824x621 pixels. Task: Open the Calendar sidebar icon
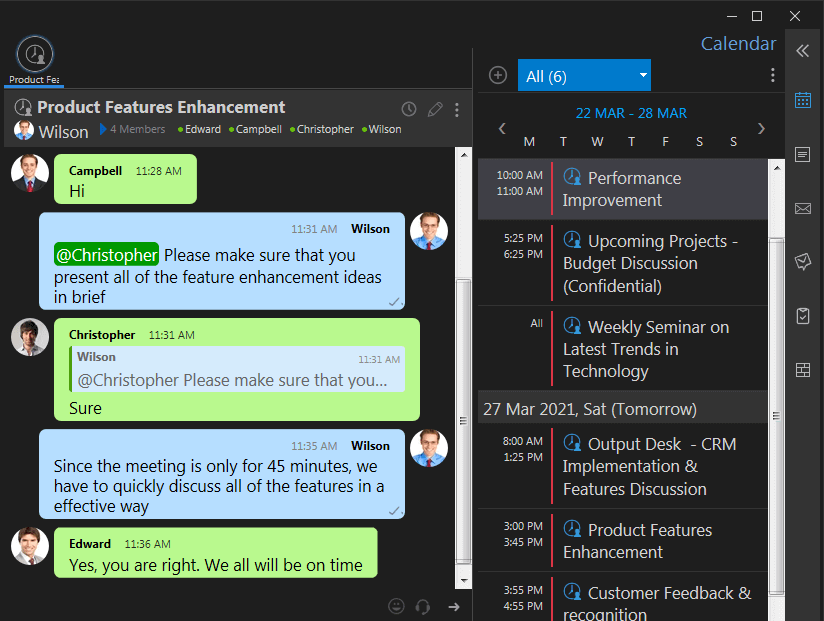(x=802, y=100)
